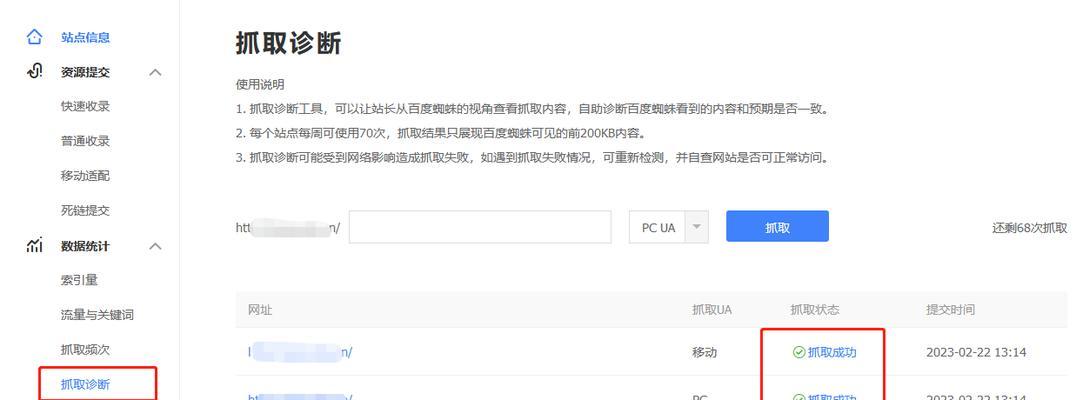This screenshot has height=400, width=1076.
Task: Click the 网址 column header
Action: (x=259, y=309)
